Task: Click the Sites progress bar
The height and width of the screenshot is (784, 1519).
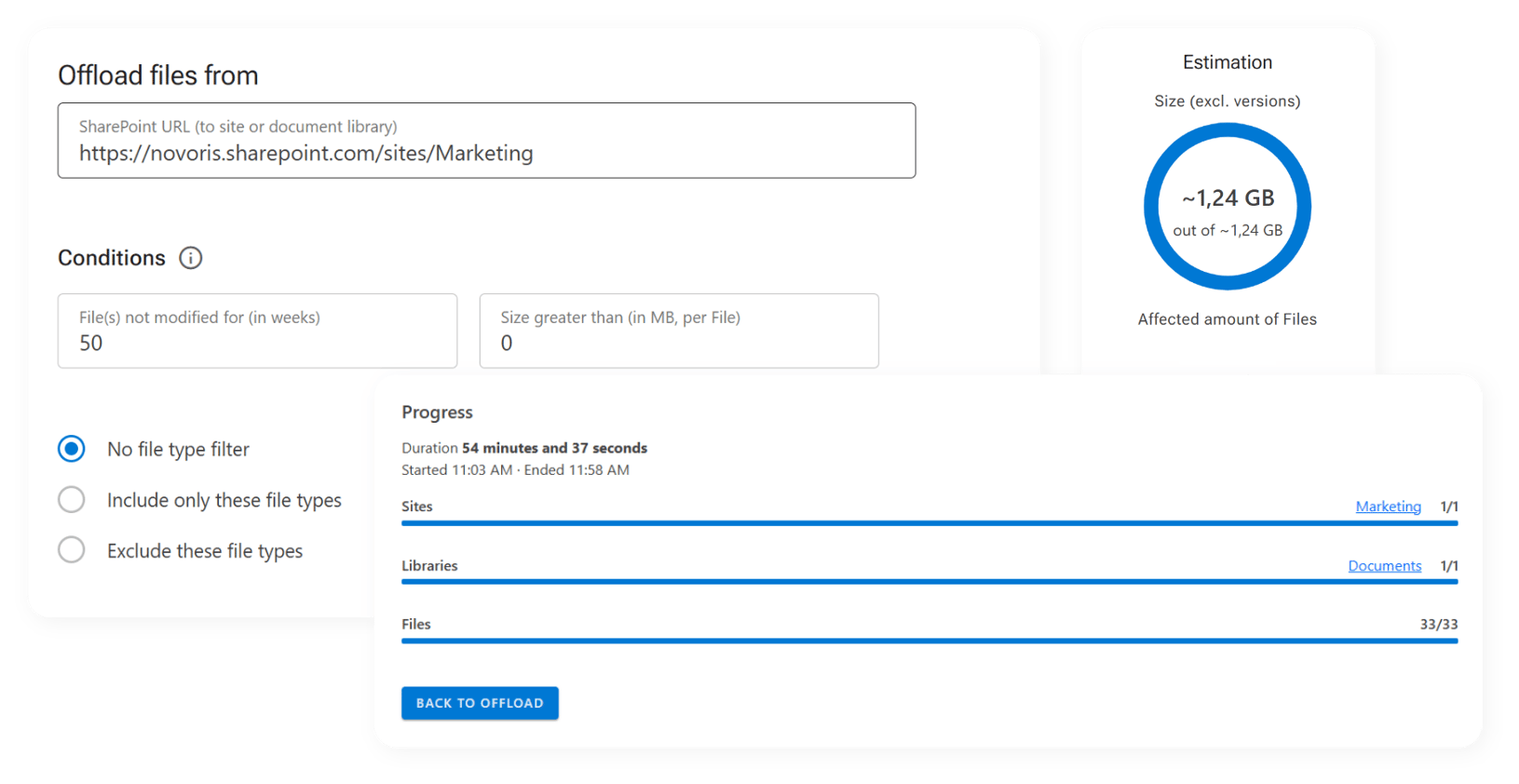Action: pyautogui.click(x=929, y=523)
